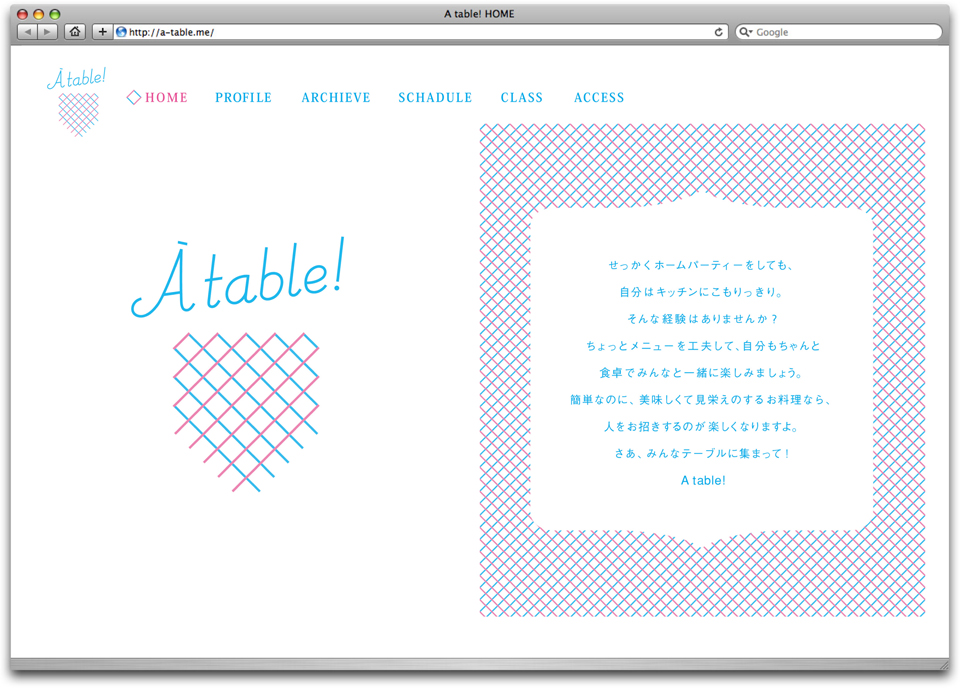This screenshot has width=960, height=688.
Task: Click the globe site icon in address bar
Action: 121,32
